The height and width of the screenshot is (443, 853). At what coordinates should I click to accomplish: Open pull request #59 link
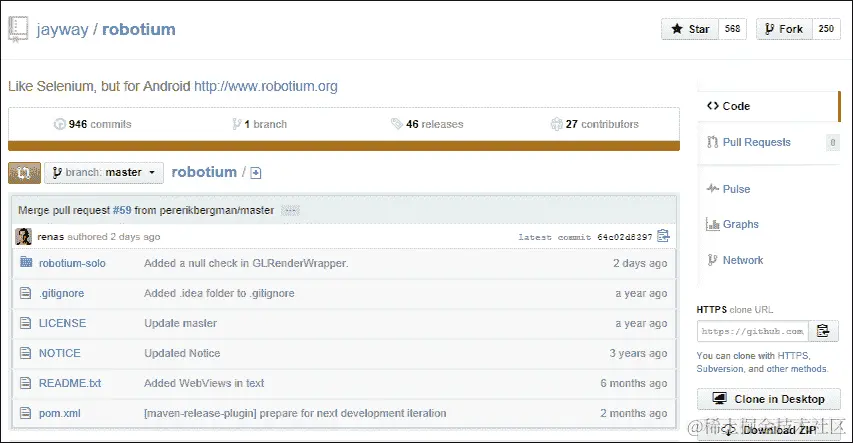122,210
